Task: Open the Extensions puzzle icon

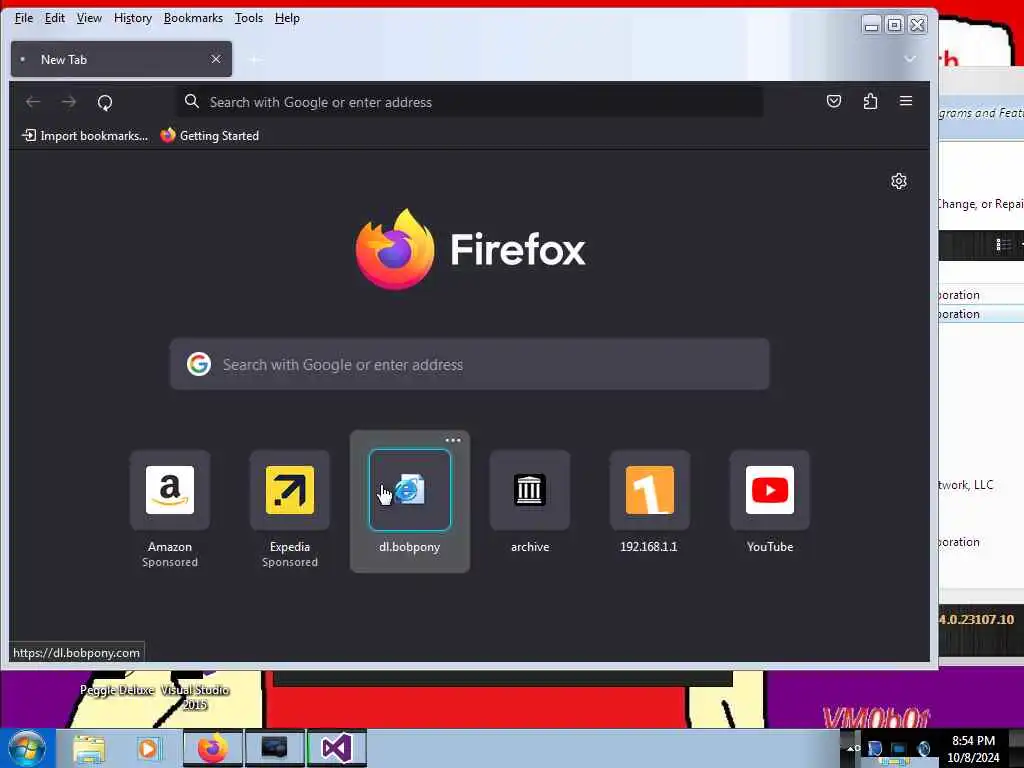Action: pyautogui.click(x=870, y=101)
